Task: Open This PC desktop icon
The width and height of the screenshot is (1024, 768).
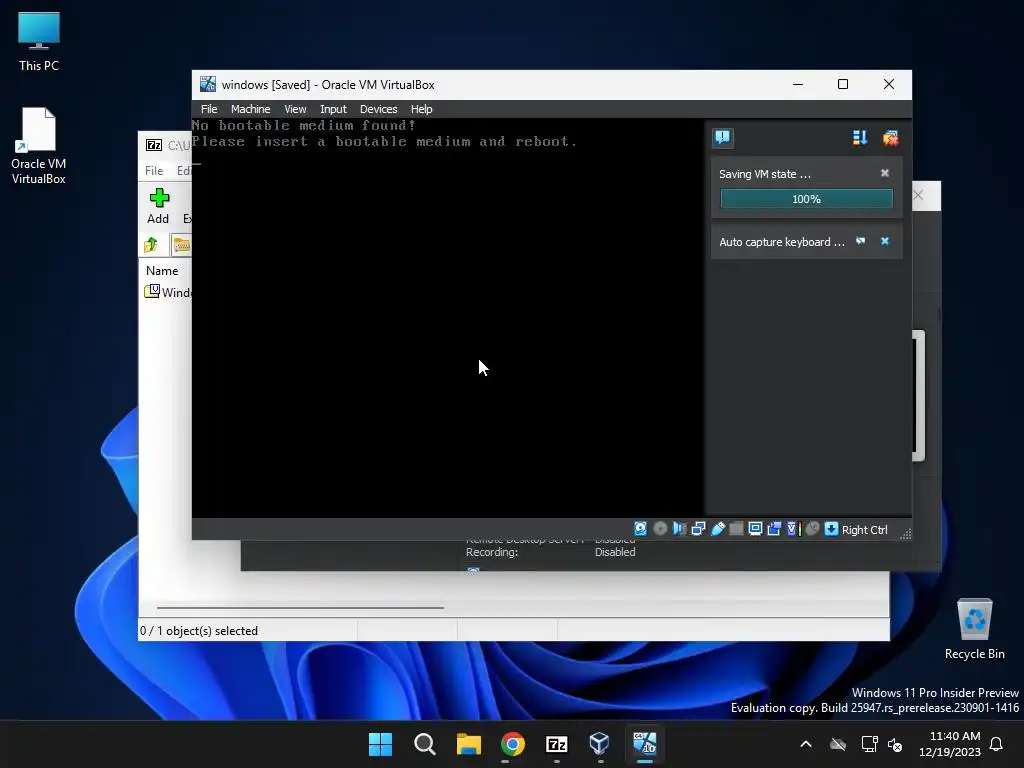Action: tap(39, 42)
